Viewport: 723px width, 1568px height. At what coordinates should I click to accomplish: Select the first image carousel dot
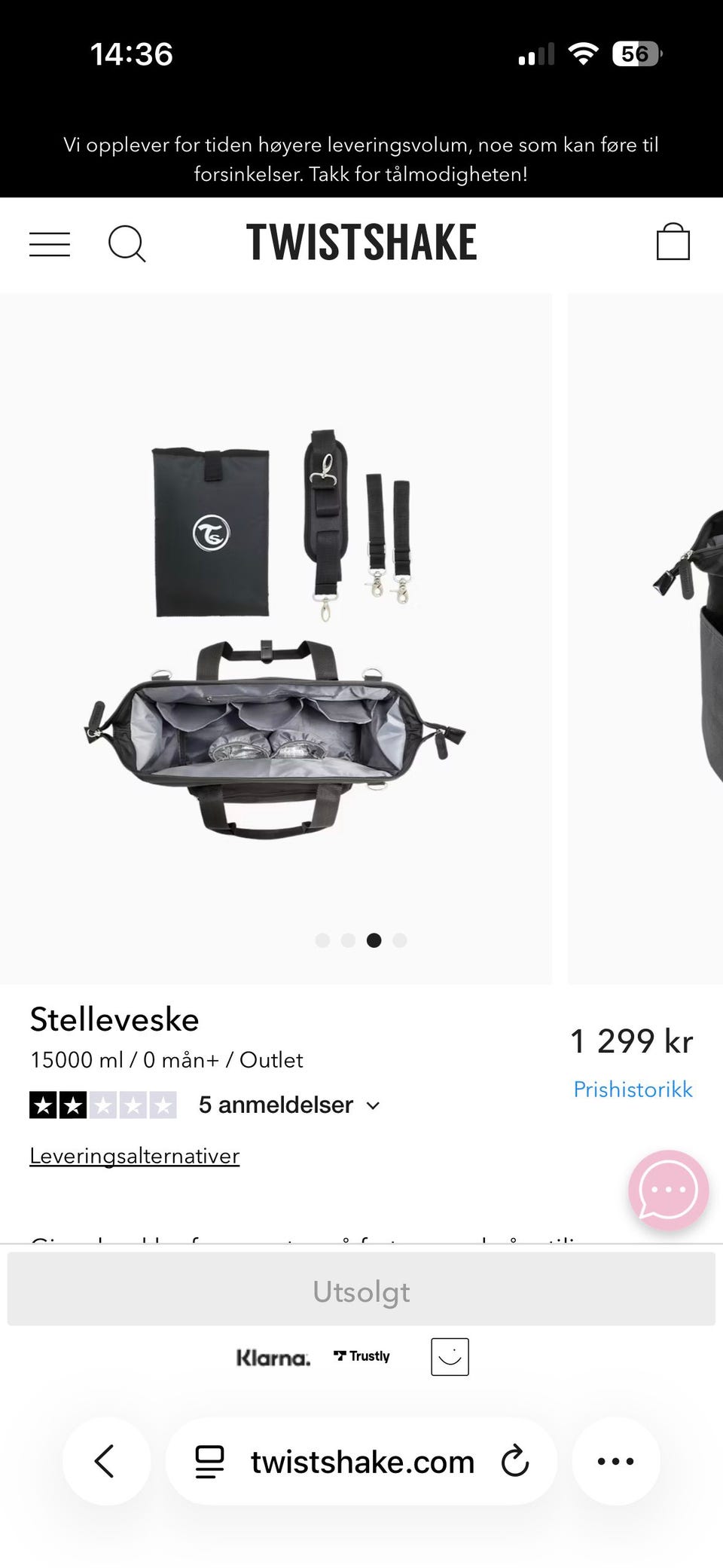(x=322, y=940)
